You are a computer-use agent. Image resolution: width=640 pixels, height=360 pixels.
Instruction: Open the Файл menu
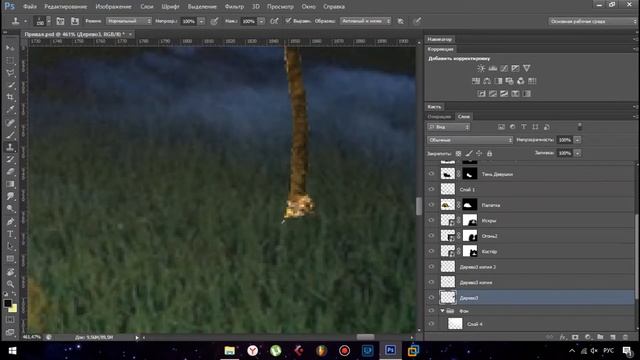pyautogui.click(x=30, y=7)
